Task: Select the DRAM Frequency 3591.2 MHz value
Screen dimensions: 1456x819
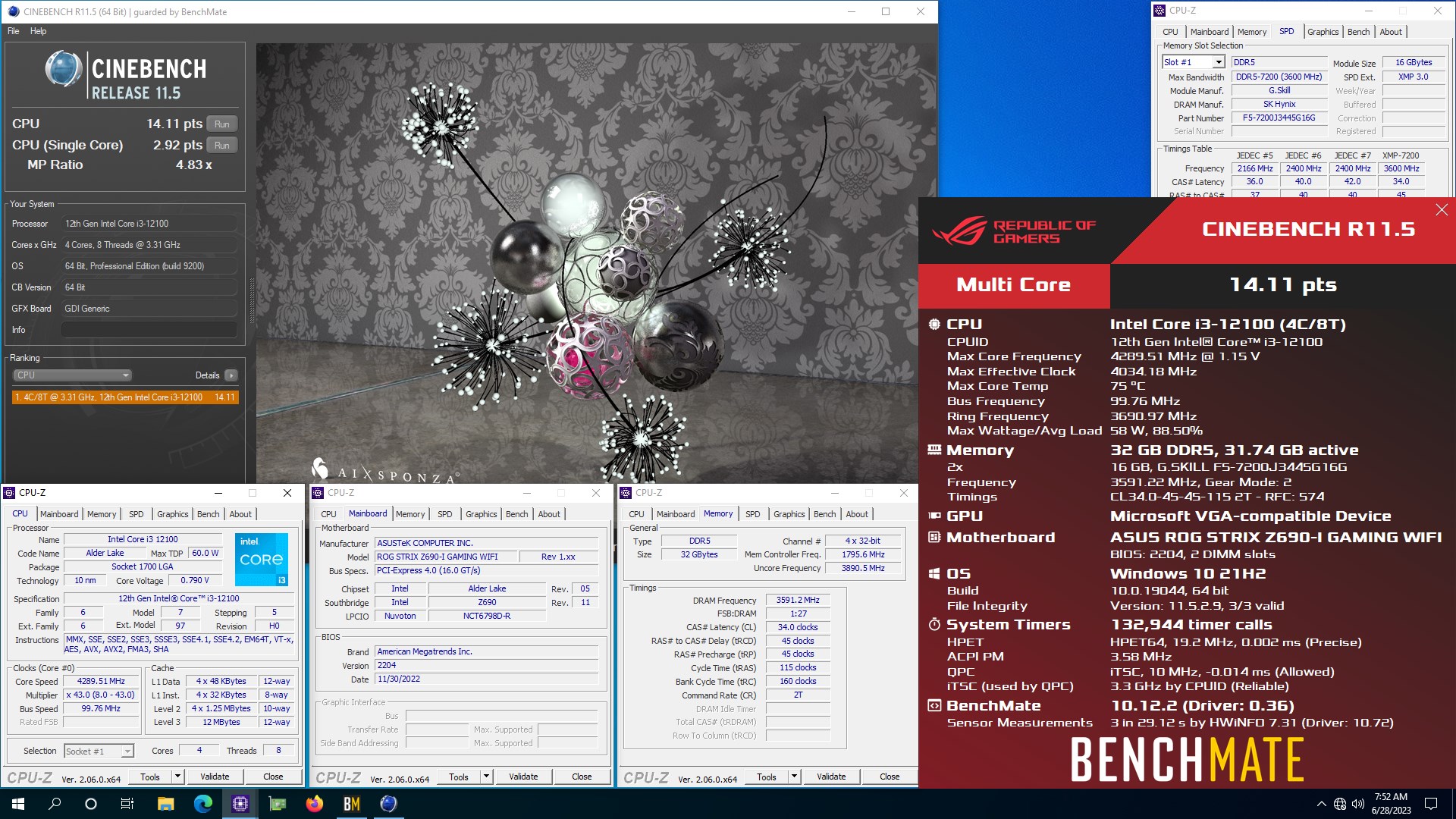Action: [798, 600]
